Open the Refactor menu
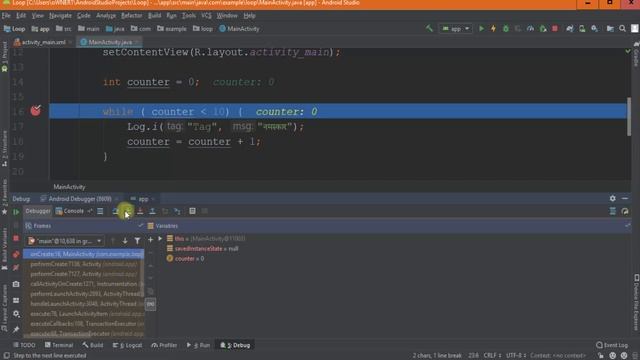 tap(131, 16)
